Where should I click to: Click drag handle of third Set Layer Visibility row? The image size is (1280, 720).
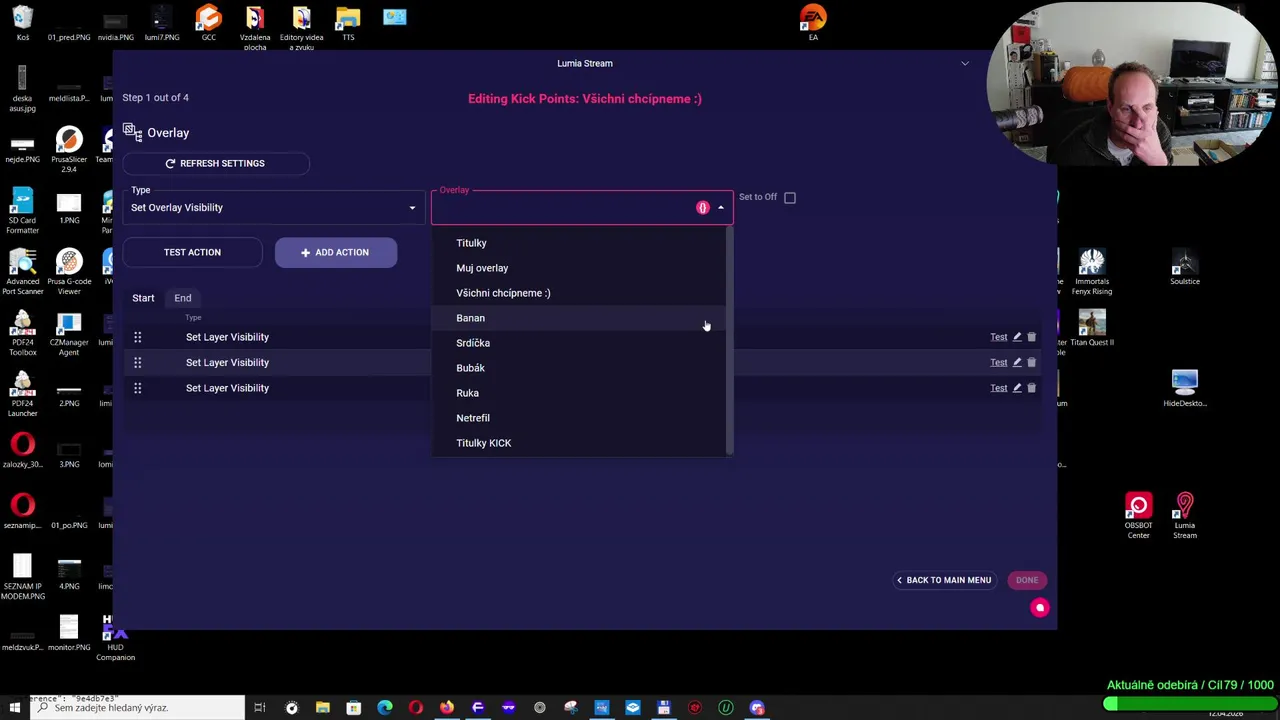pos(138,388)
